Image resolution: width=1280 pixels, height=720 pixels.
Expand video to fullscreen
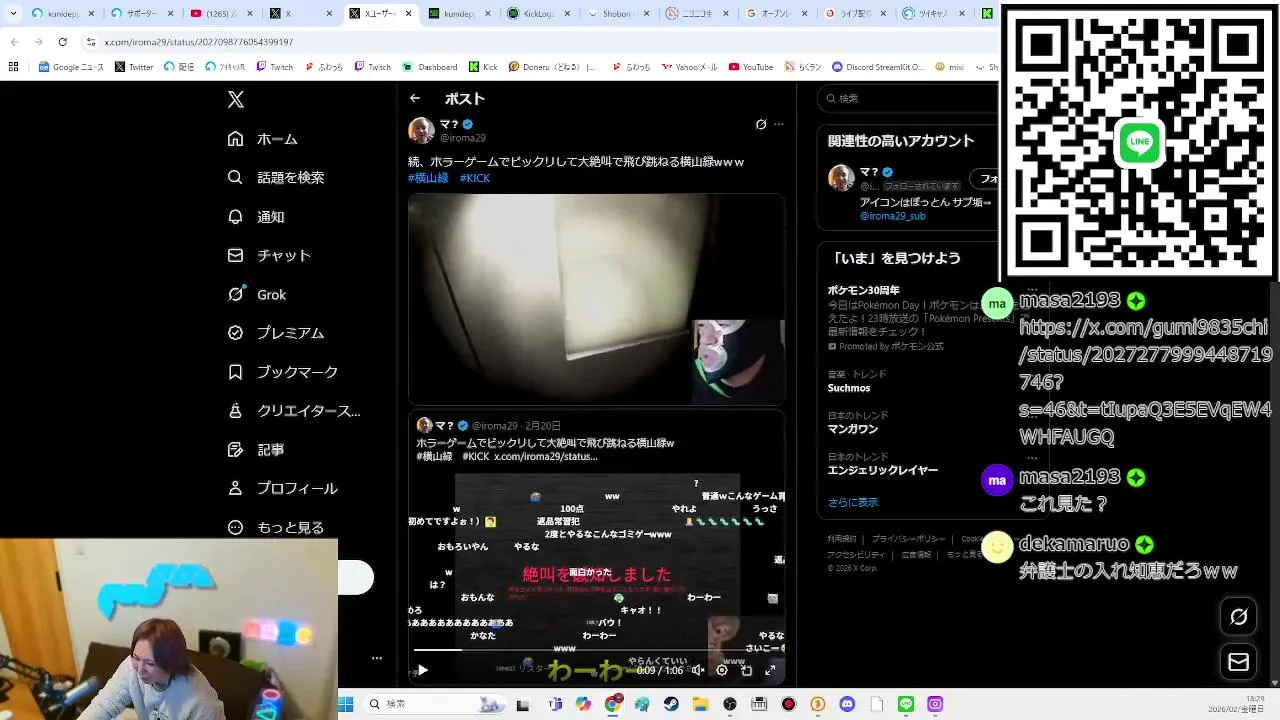[770, 670]
